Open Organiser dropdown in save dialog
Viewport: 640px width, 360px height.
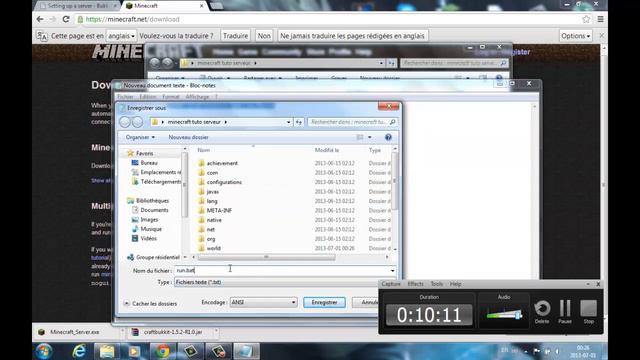[140, 137]
